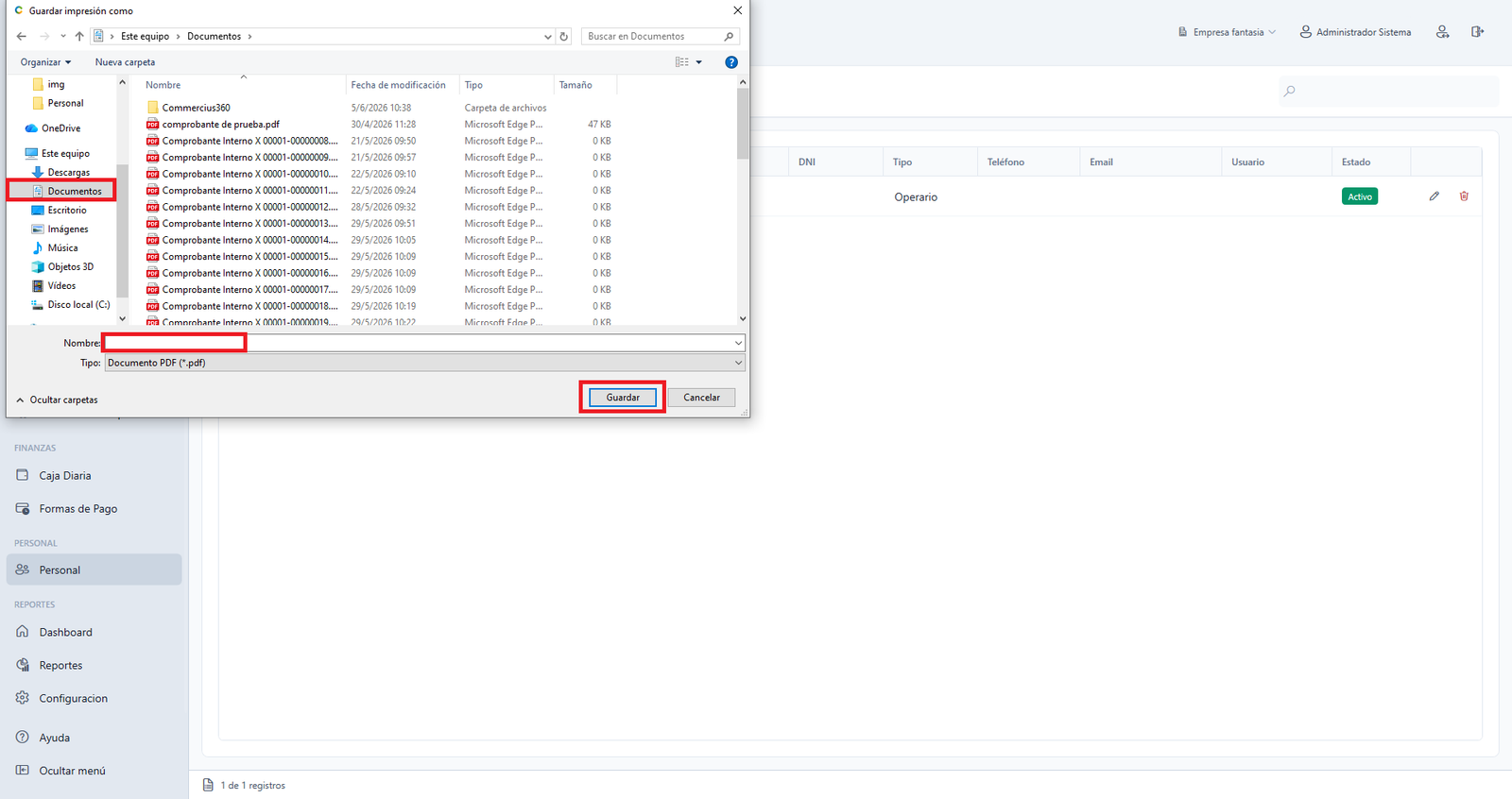Click the logout icon at top right
1512x799 pixels.
pos(1477,32)
